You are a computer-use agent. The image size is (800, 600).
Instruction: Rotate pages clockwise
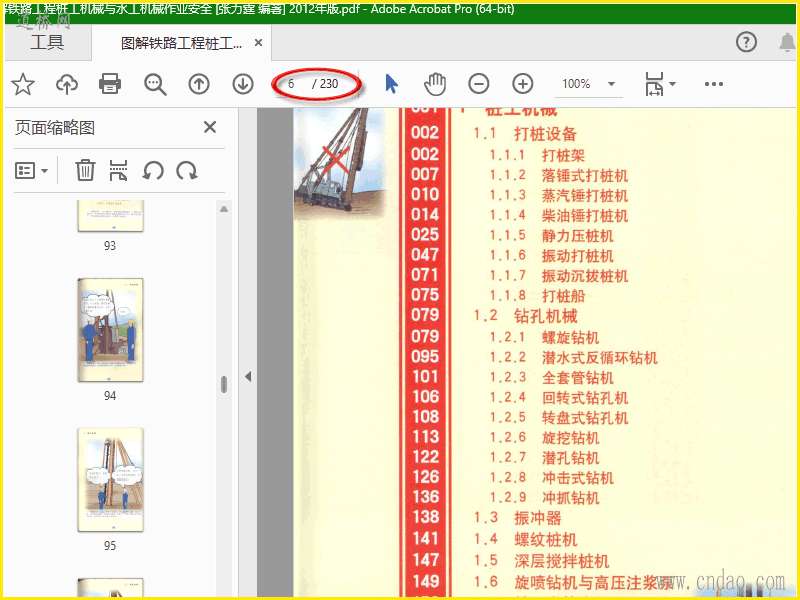187,170
